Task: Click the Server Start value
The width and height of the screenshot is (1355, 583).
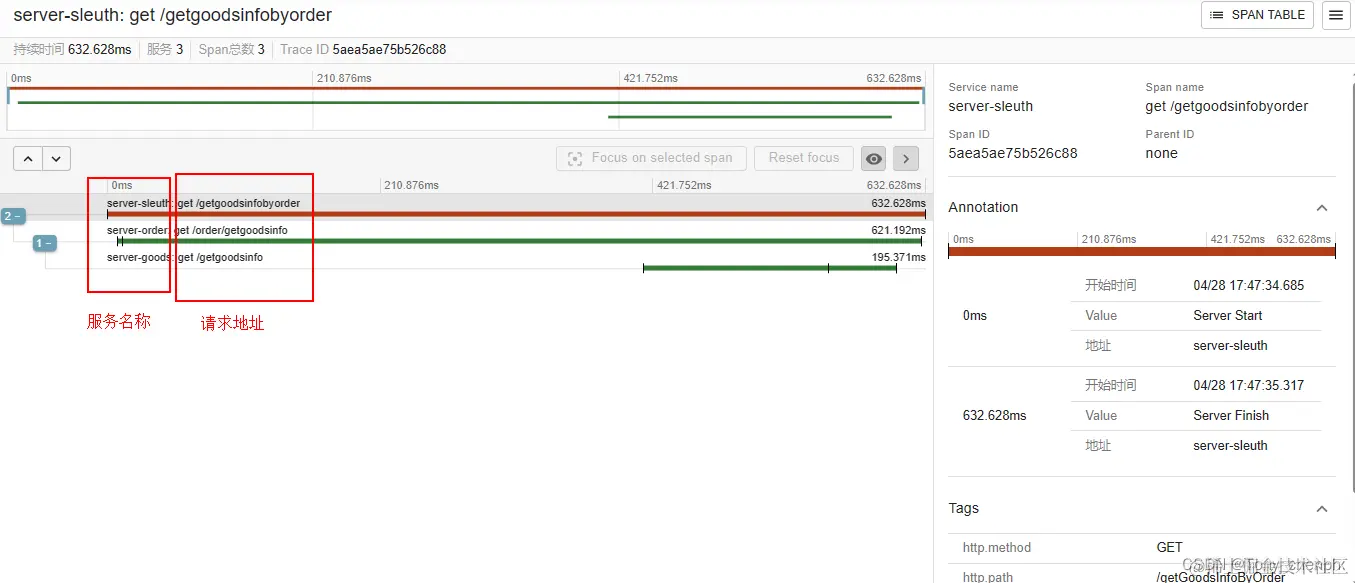Action: 1228,315
